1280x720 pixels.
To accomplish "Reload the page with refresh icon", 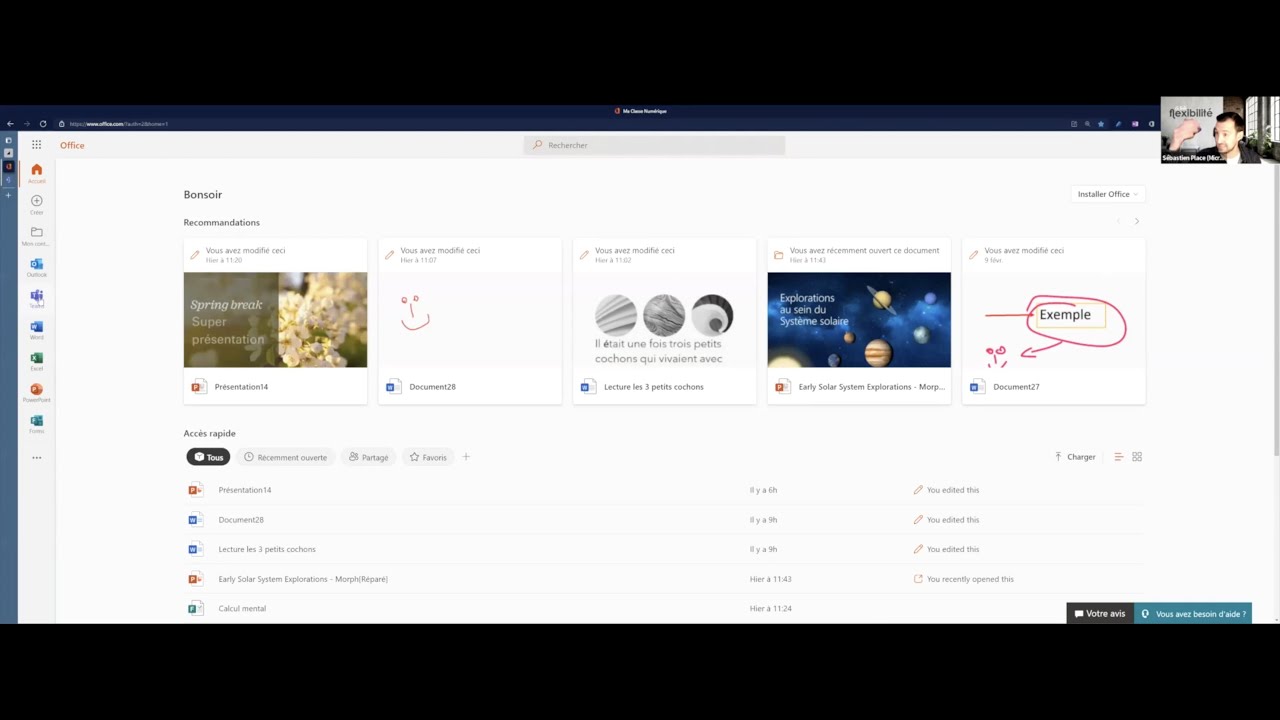I will pos(43,124).
